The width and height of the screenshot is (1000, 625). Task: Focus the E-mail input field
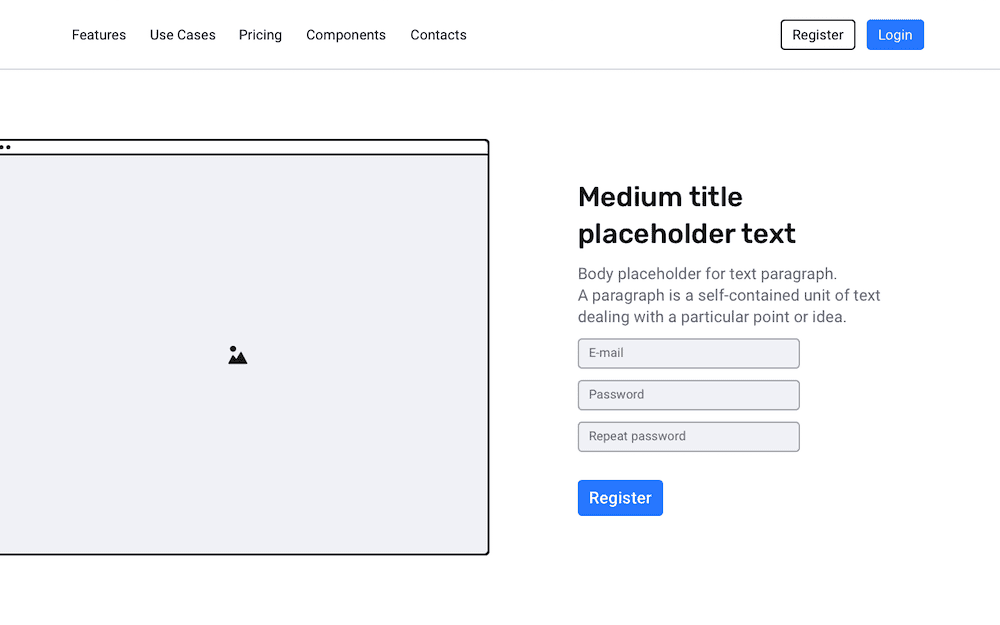[x=688, y=353]
